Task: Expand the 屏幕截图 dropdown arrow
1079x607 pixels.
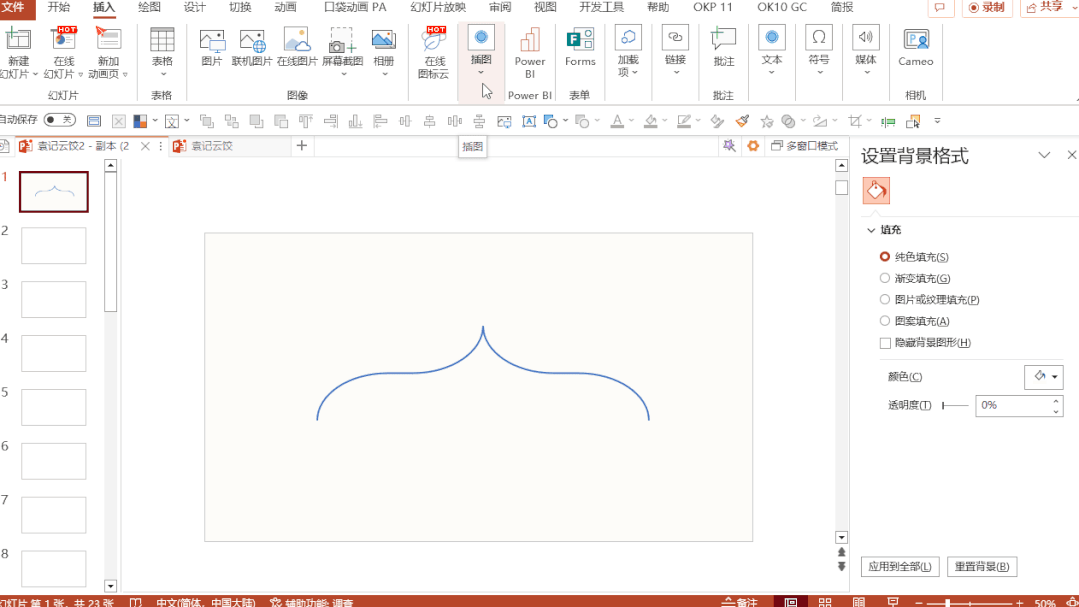Action: [343, 74]
